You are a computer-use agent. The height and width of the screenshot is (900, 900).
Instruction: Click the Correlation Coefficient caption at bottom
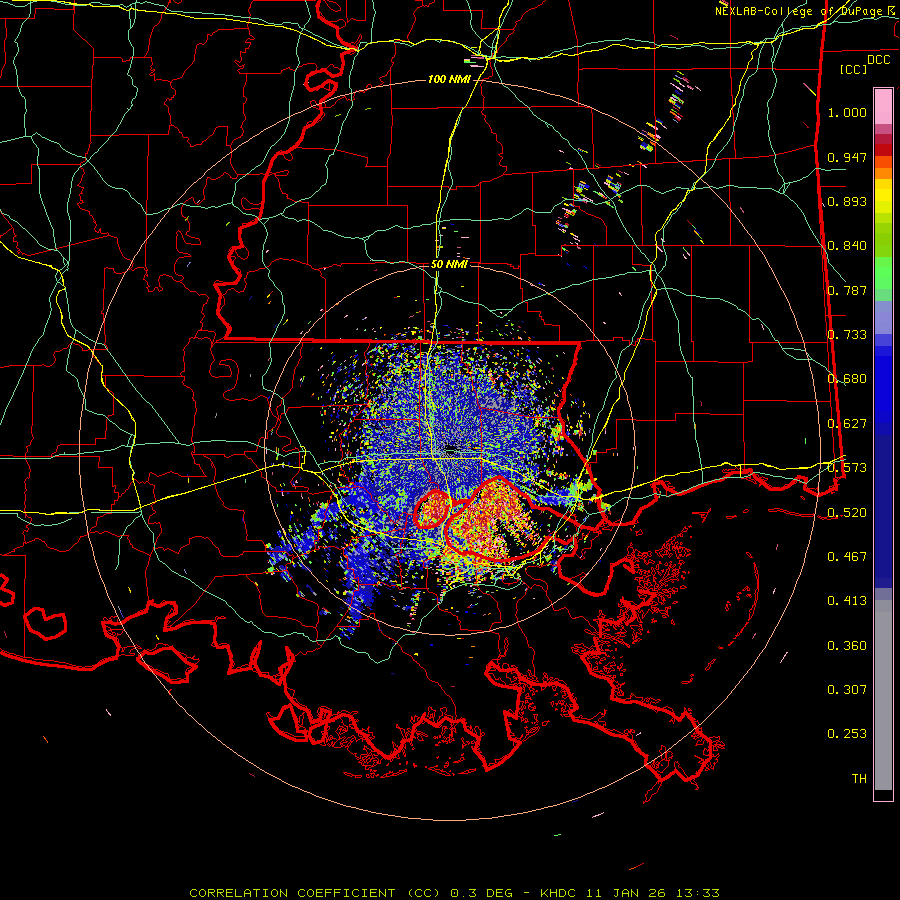pos(454,893)
